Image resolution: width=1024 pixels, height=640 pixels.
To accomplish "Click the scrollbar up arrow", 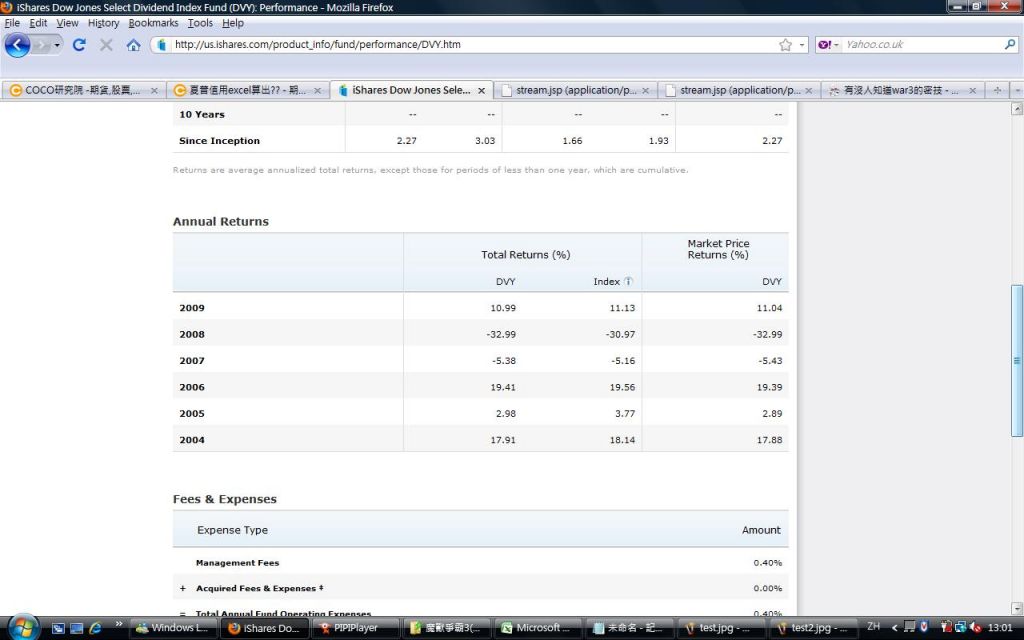I will [1017, 109].
